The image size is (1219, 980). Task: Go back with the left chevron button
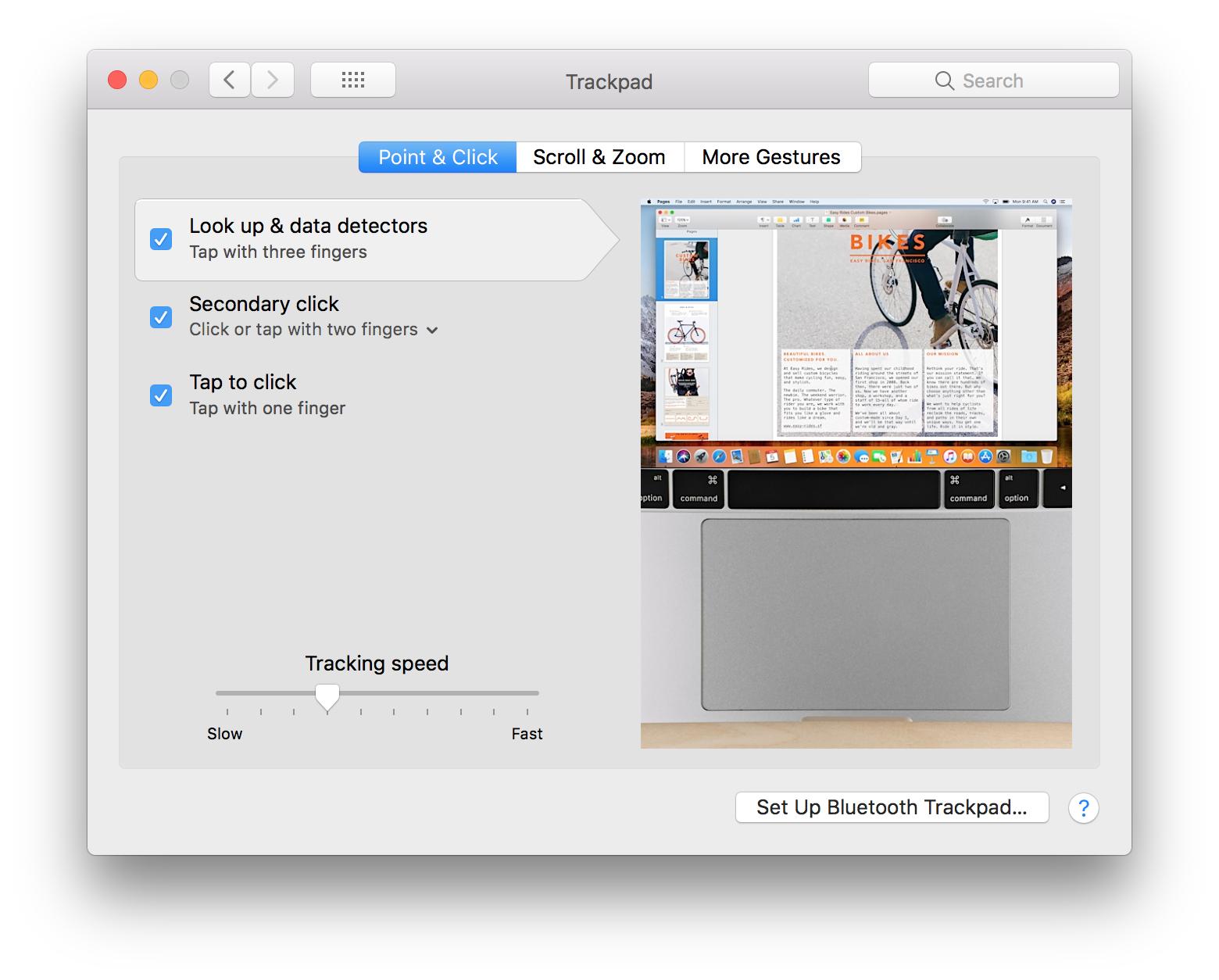(230, 80)
